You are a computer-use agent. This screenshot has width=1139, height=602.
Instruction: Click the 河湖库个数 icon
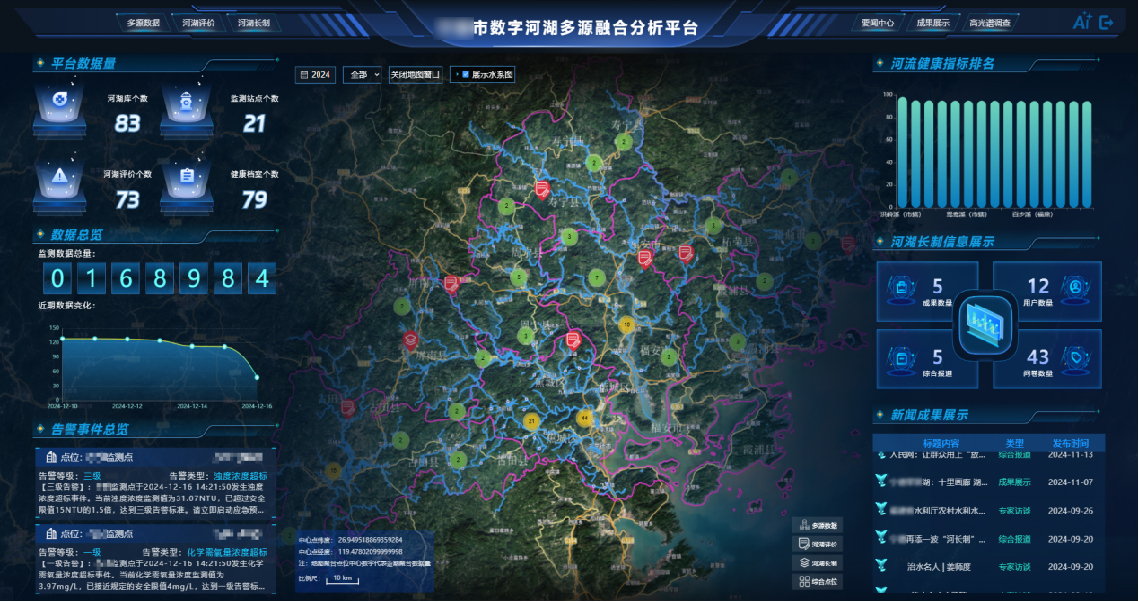point(60,100)
